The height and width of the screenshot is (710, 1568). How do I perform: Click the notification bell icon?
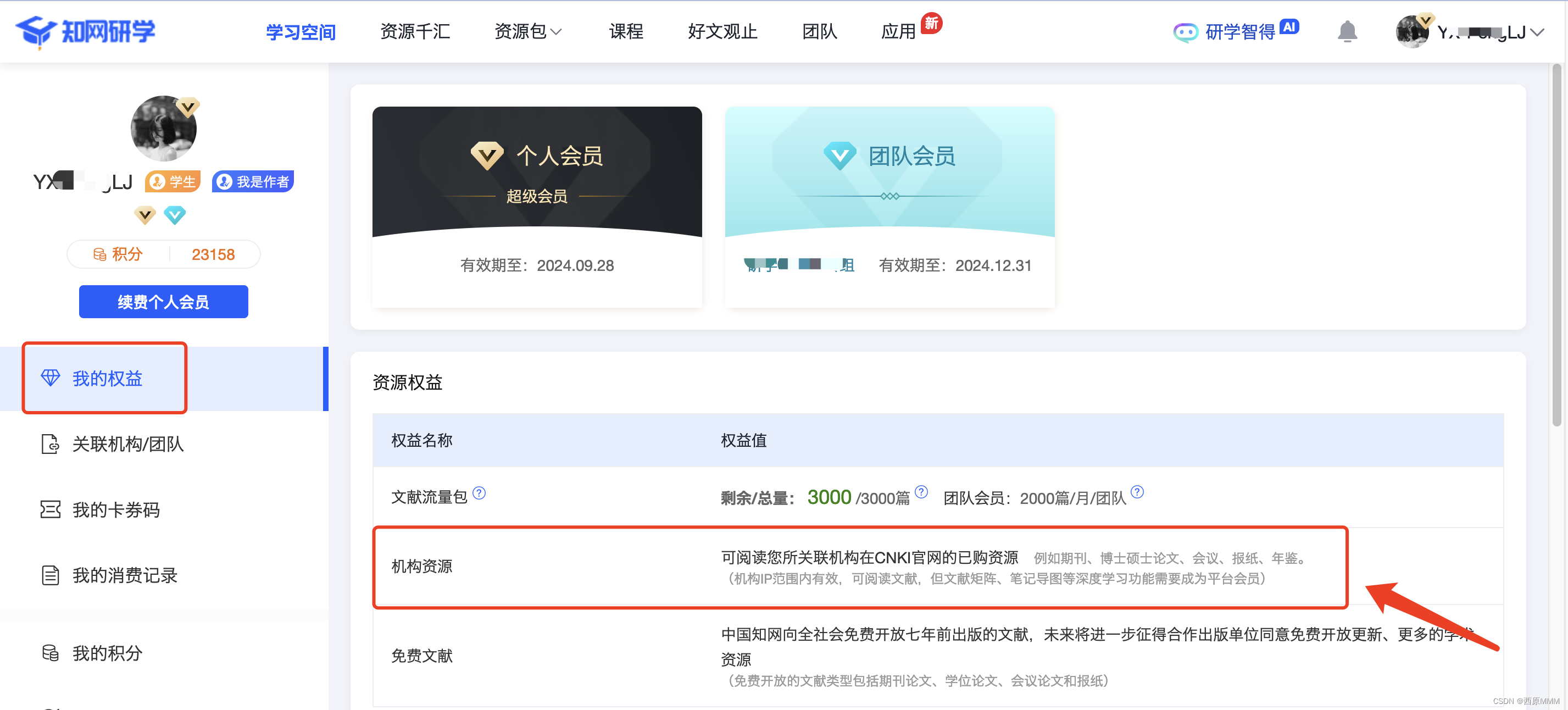point(1347,32)
